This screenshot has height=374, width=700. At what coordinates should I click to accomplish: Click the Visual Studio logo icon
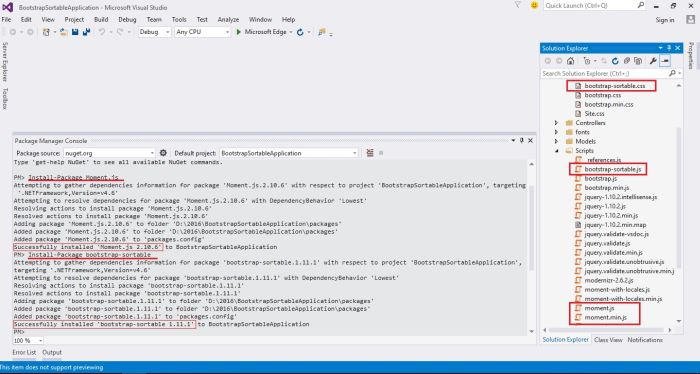8,7
